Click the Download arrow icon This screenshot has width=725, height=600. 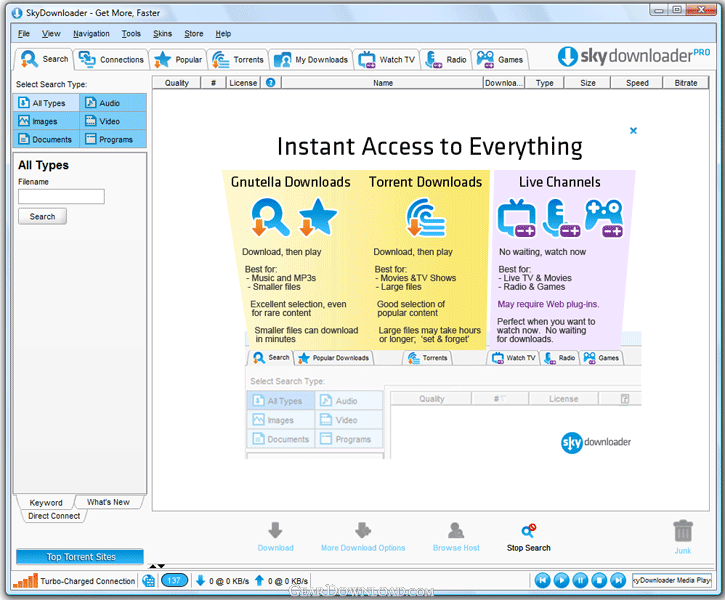click(x=275, y=531)
